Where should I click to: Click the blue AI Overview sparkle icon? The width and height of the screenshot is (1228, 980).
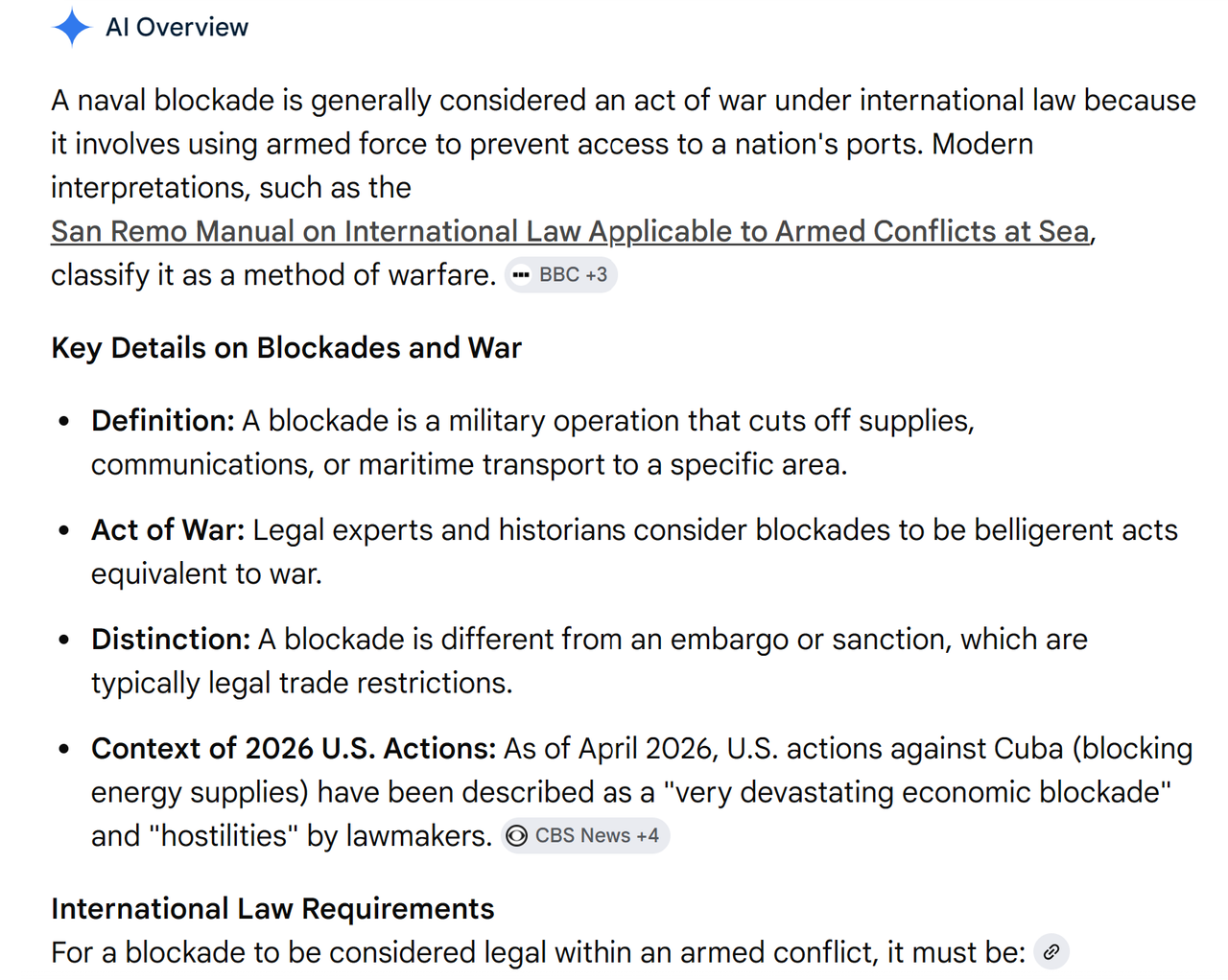click(72, 27)
